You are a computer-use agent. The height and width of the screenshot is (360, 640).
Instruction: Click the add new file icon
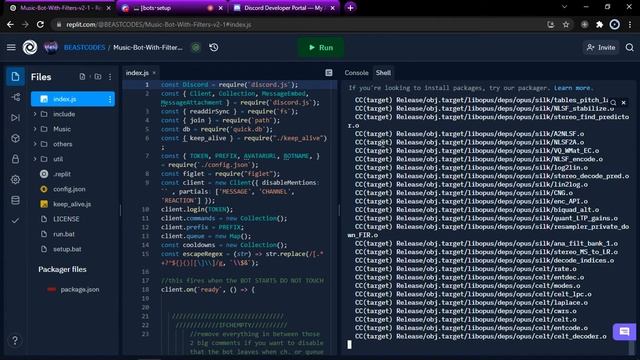(82, 77)
